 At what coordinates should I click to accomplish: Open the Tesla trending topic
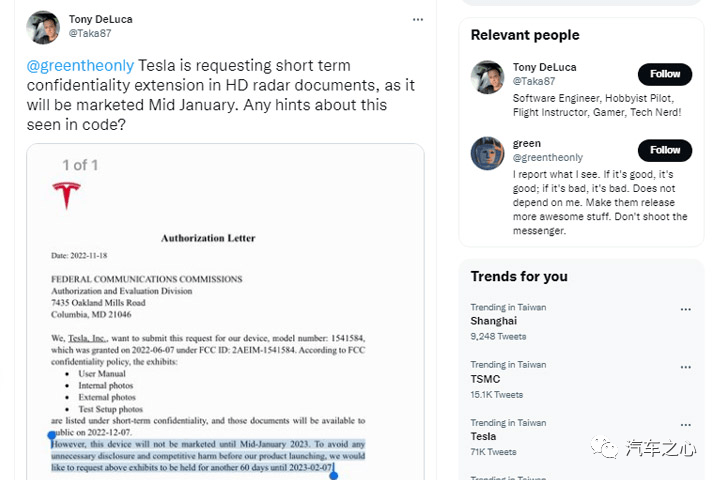click(x=484, y=437)
